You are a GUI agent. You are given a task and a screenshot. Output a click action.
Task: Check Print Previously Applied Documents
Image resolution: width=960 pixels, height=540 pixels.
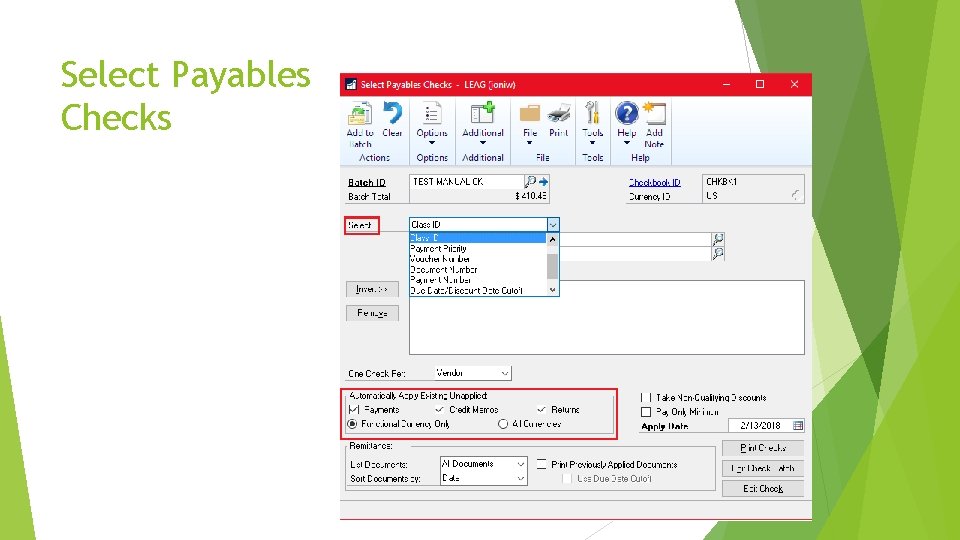[x=541, y=465]
